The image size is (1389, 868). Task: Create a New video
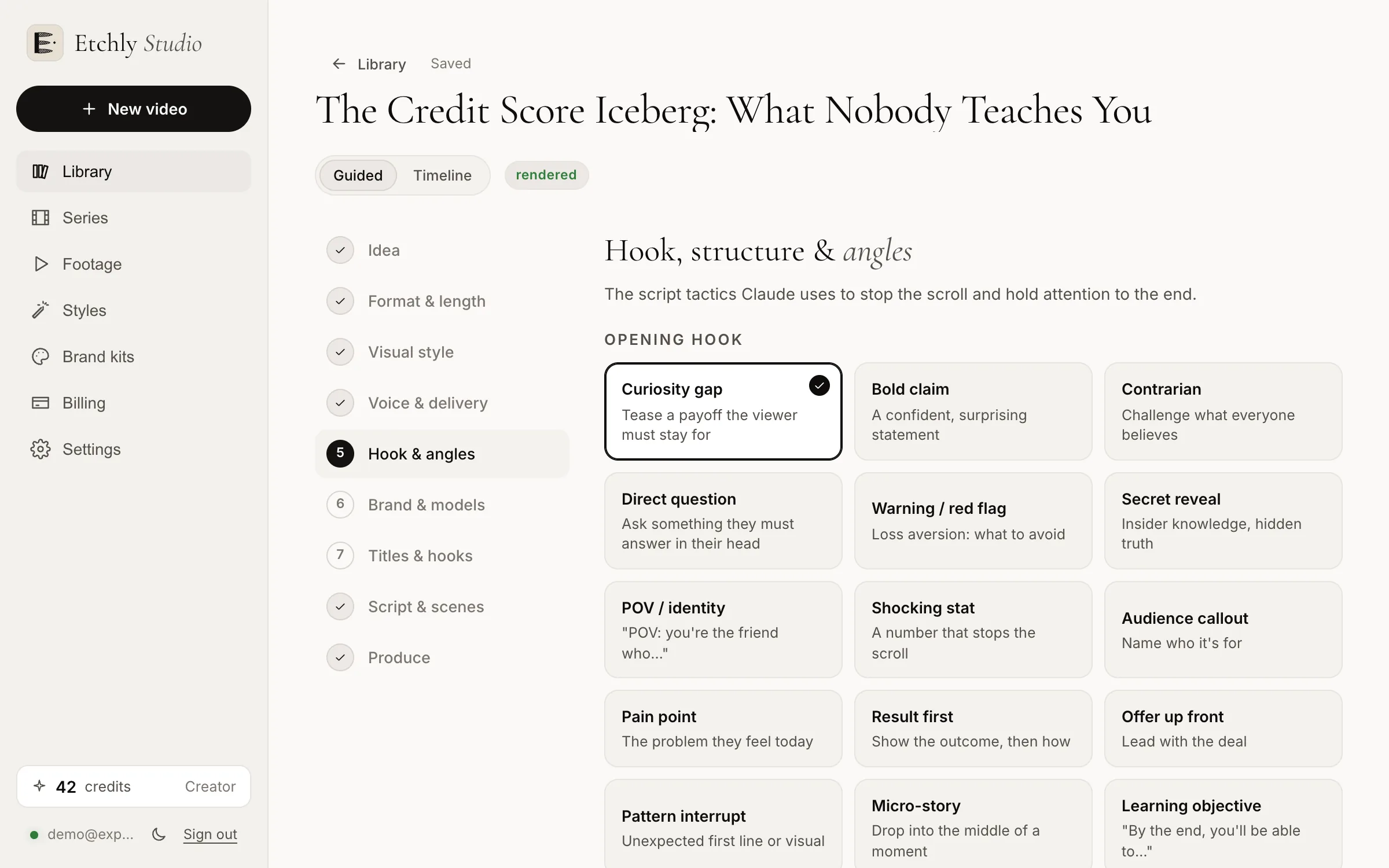click(x=134, y=109)
